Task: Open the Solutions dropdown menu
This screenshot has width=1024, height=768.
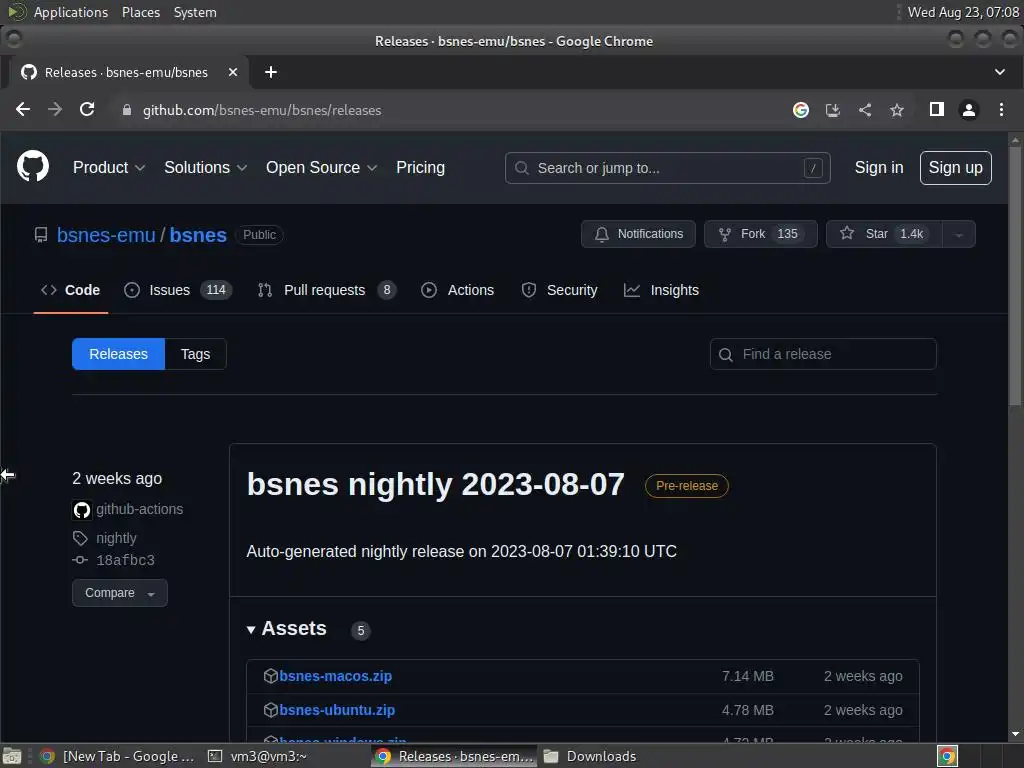Action: (206, 168)
